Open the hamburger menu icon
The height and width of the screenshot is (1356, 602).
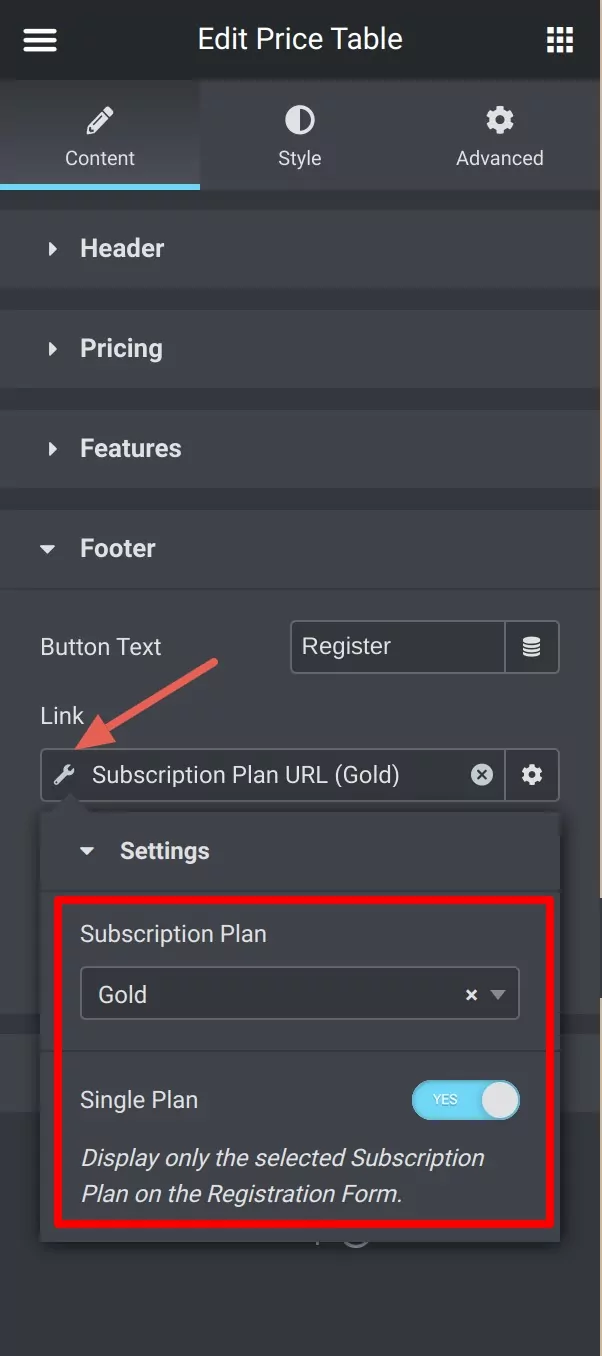tap(40, 40)
